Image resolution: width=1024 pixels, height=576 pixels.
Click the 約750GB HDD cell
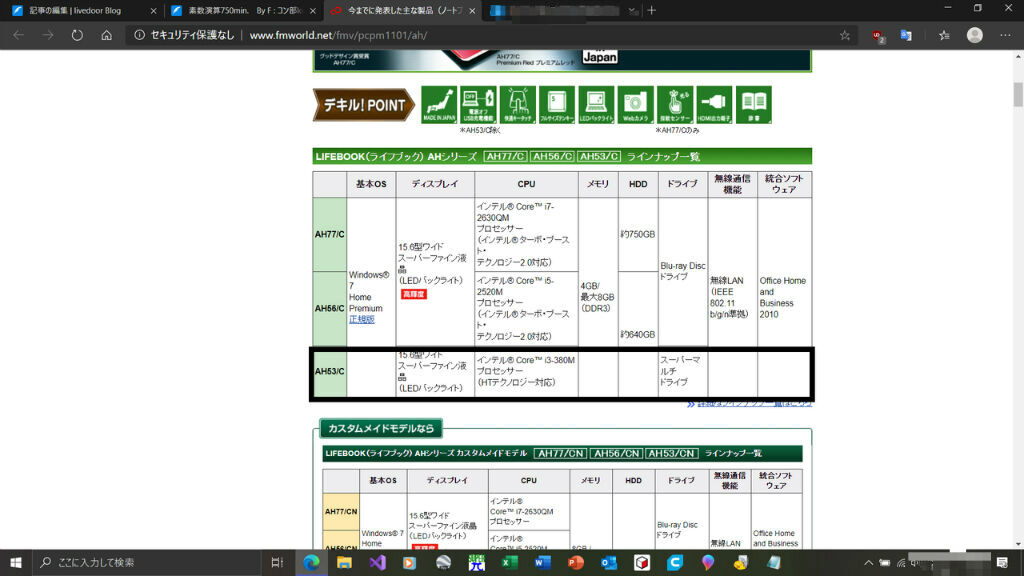point(637,234)
